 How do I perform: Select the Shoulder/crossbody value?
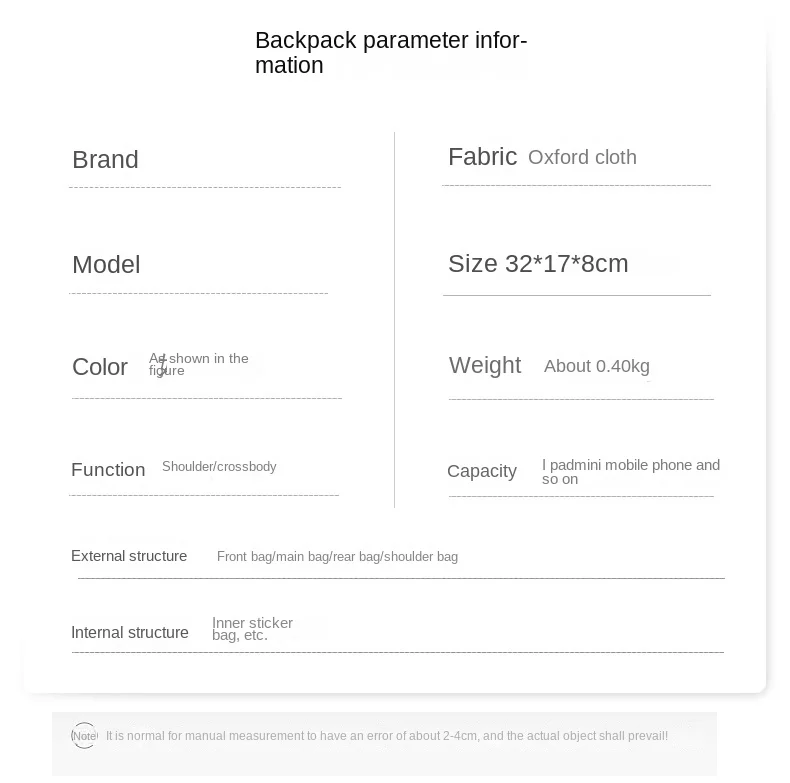[x=219, y=467]
